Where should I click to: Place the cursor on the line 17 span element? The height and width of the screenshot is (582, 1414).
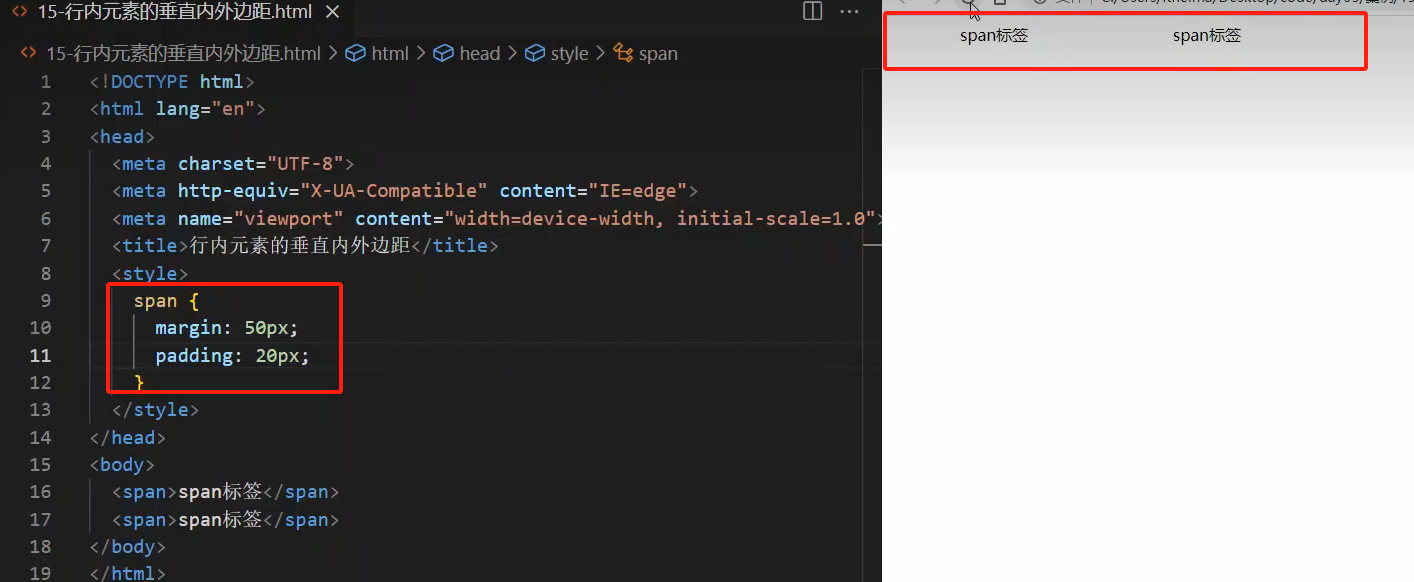pos(226,519)
